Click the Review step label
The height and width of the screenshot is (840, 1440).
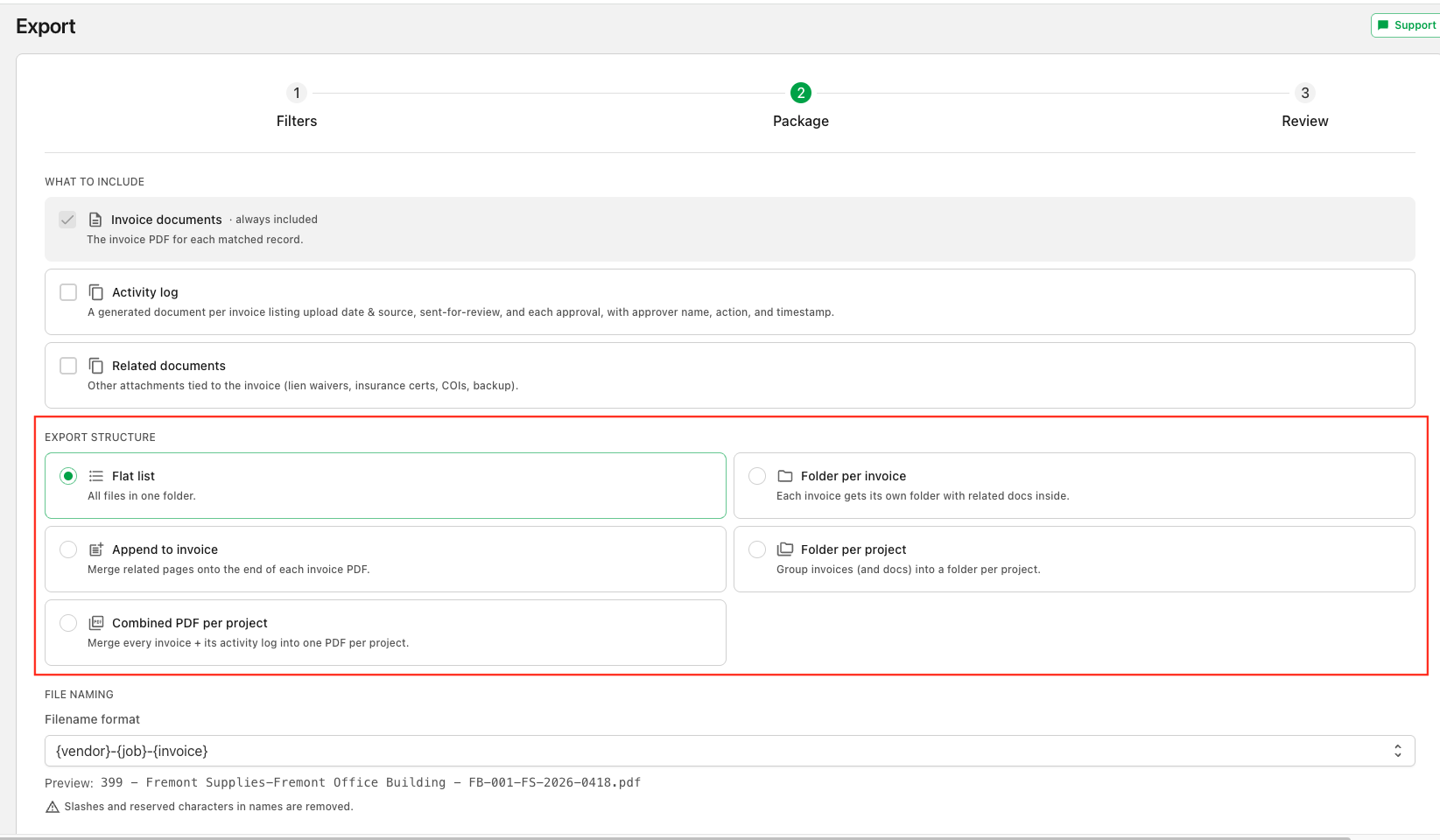[x=1305, y=121]
